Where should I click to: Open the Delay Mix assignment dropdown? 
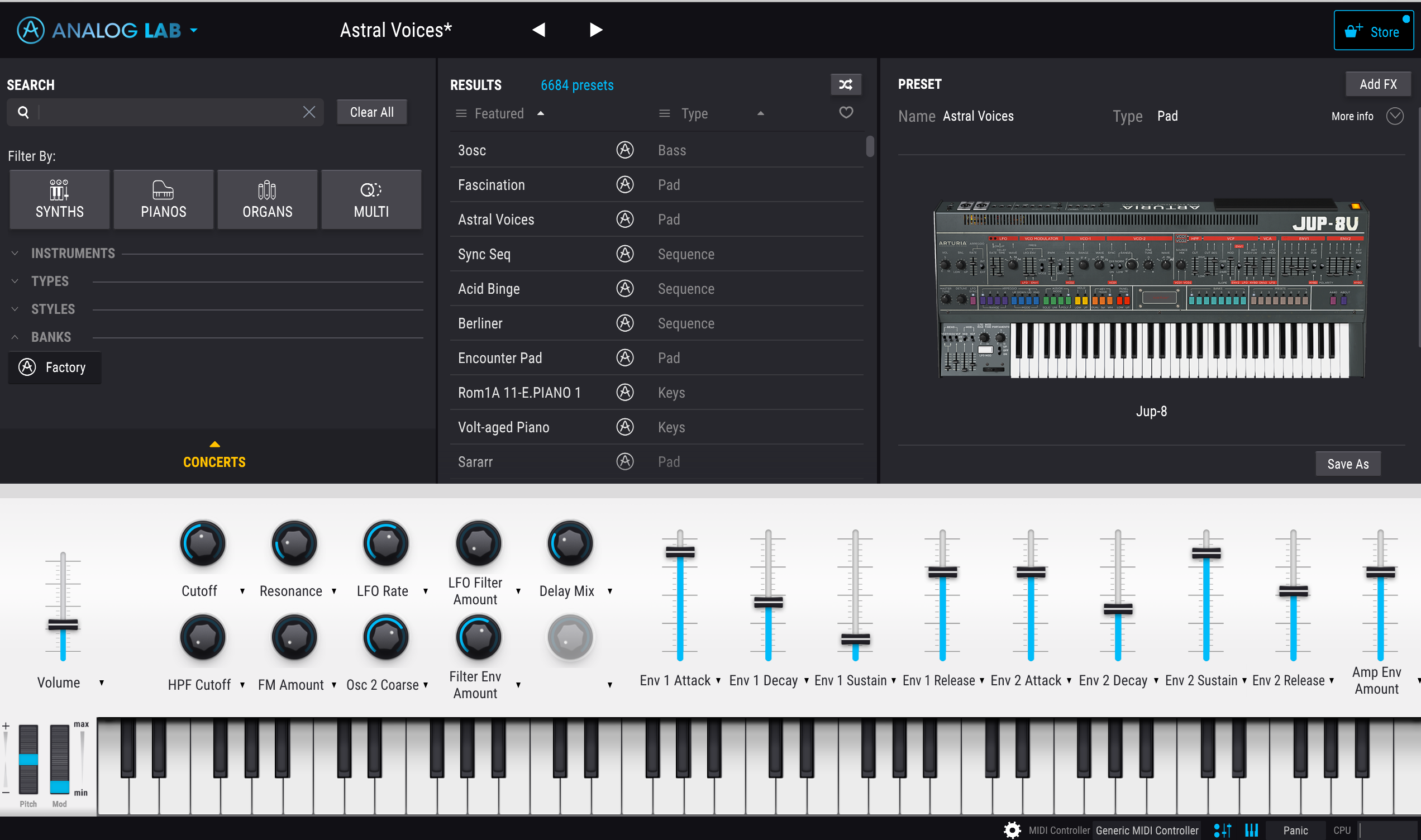609,591
